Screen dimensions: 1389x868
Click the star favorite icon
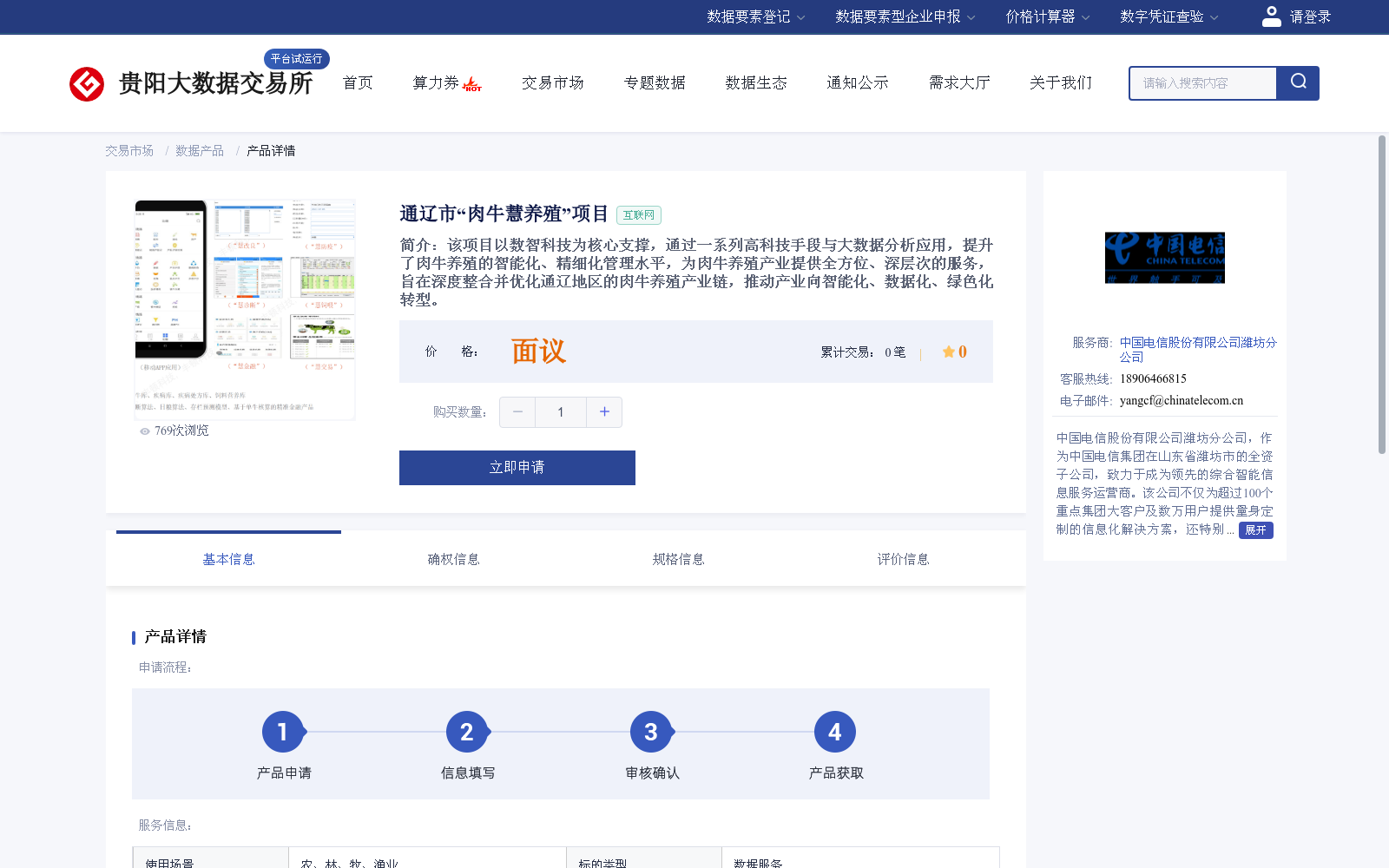pyautogui.click(x=949, y=352)
